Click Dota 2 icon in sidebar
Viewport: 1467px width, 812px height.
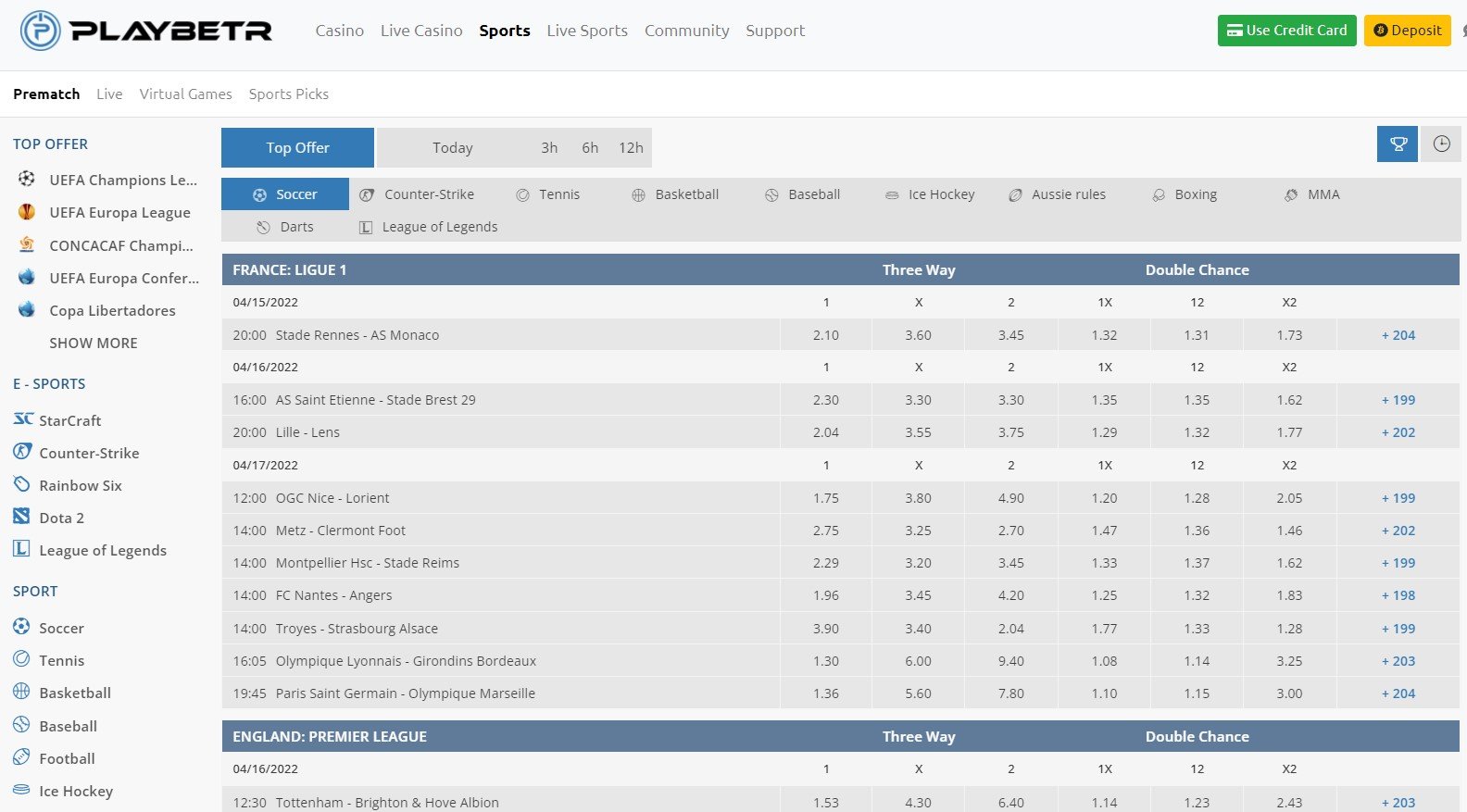[x=22, y=517]
